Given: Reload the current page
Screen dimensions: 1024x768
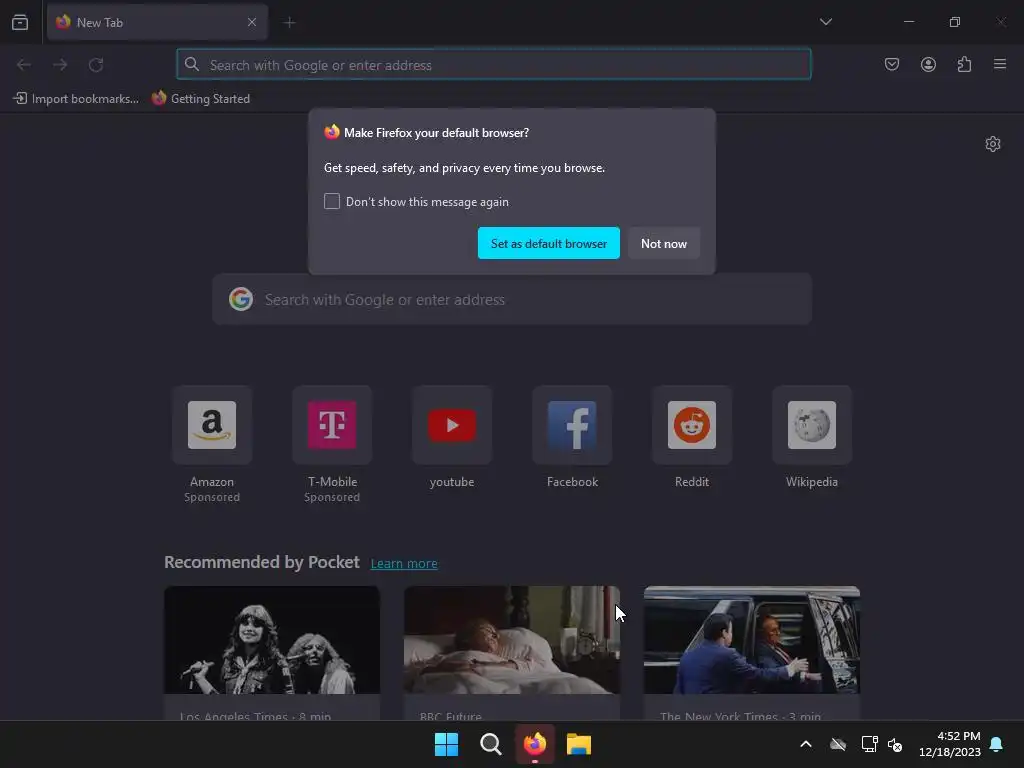Looking at the screenshot, I should [x=96, y=65].
